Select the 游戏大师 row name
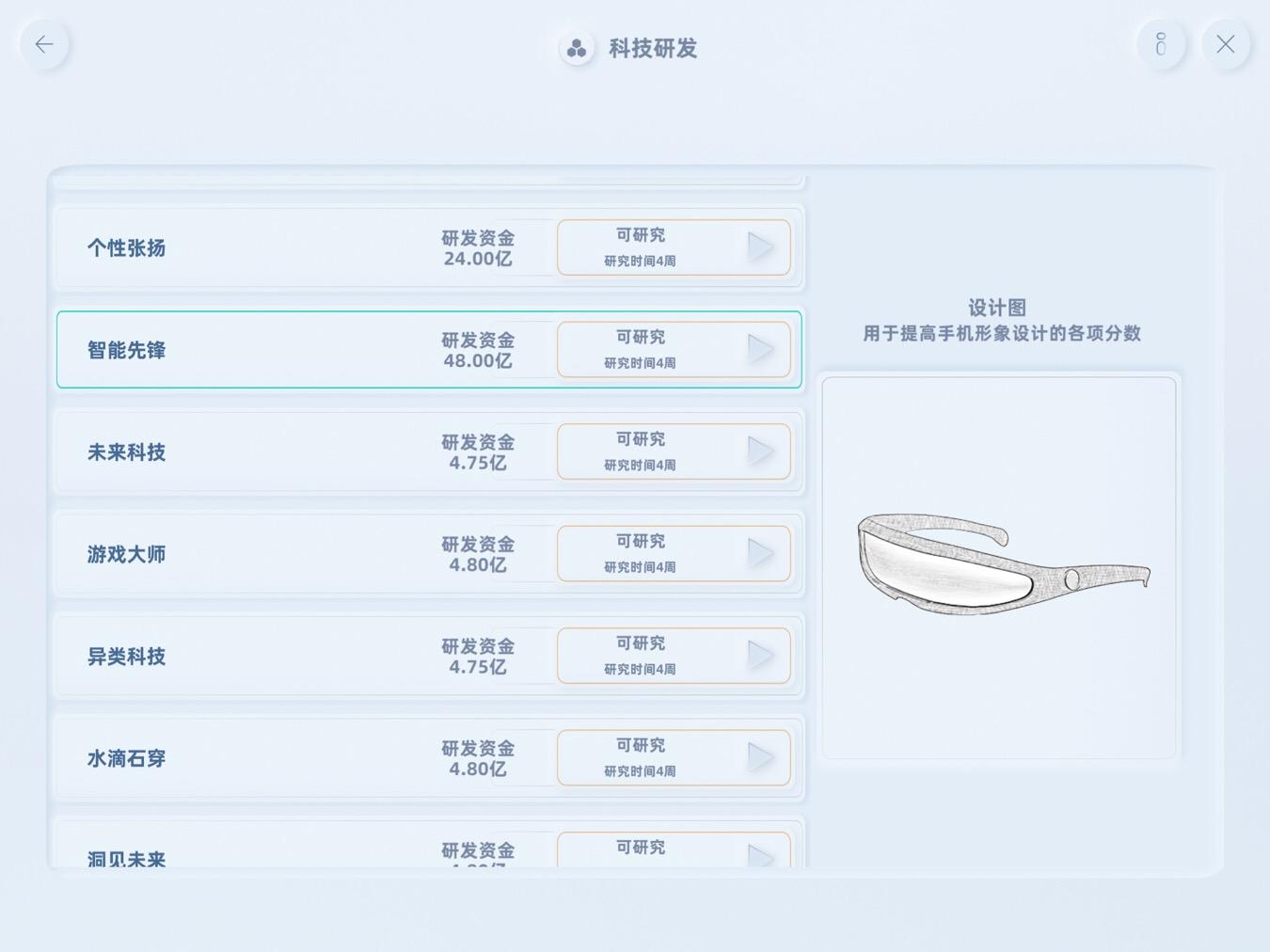 coord(126,554)
